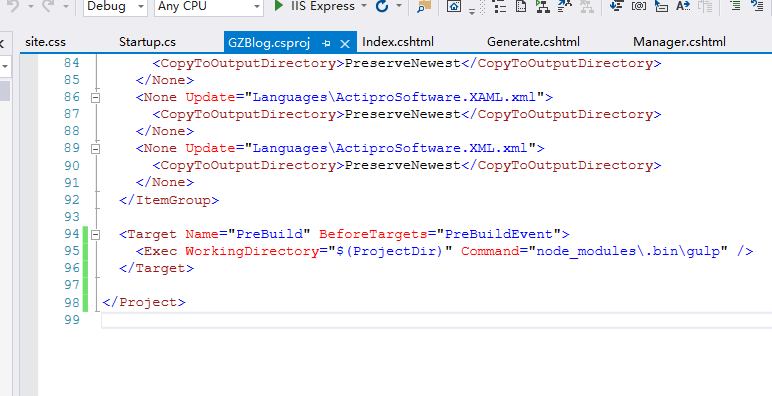
Task: Click the [@] bracket icon
Action: [639, 6]
